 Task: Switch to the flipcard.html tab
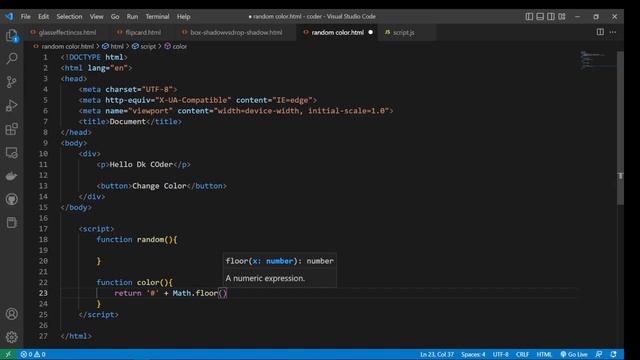pyautogui.click(x=143, y=32)
